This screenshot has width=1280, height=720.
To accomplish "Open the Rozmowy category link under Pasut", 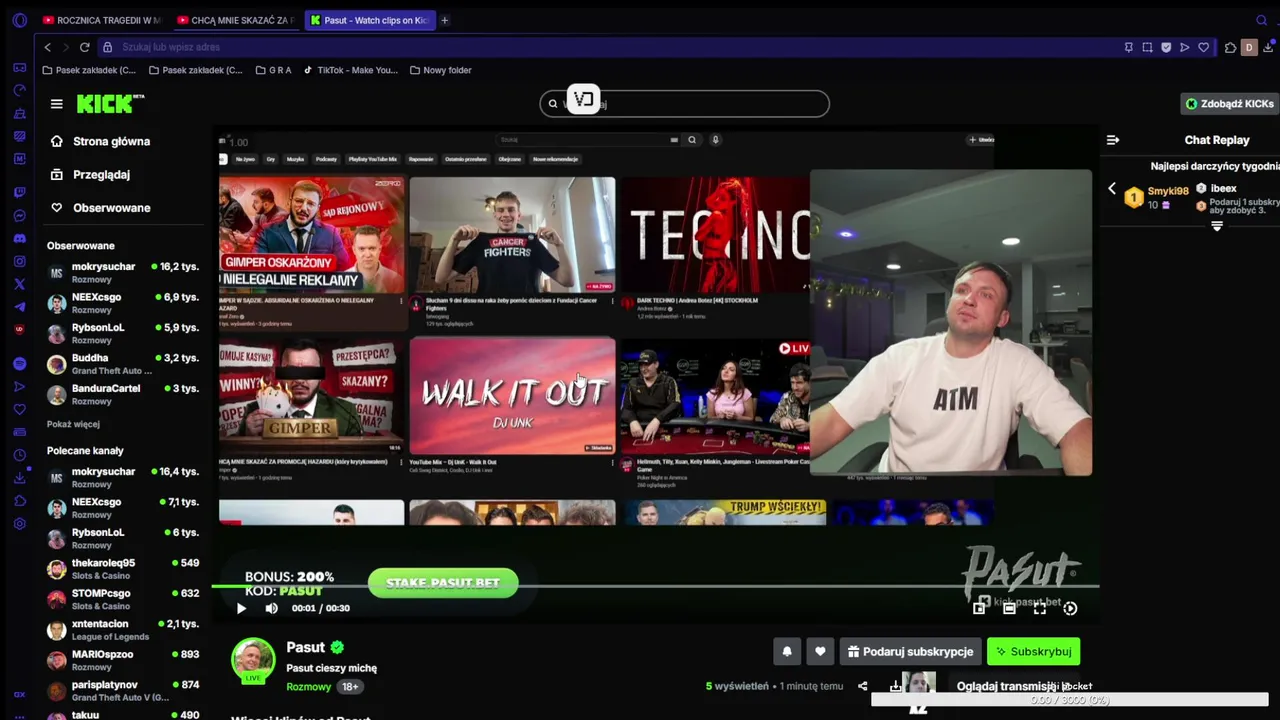I will tap(308, 687).
